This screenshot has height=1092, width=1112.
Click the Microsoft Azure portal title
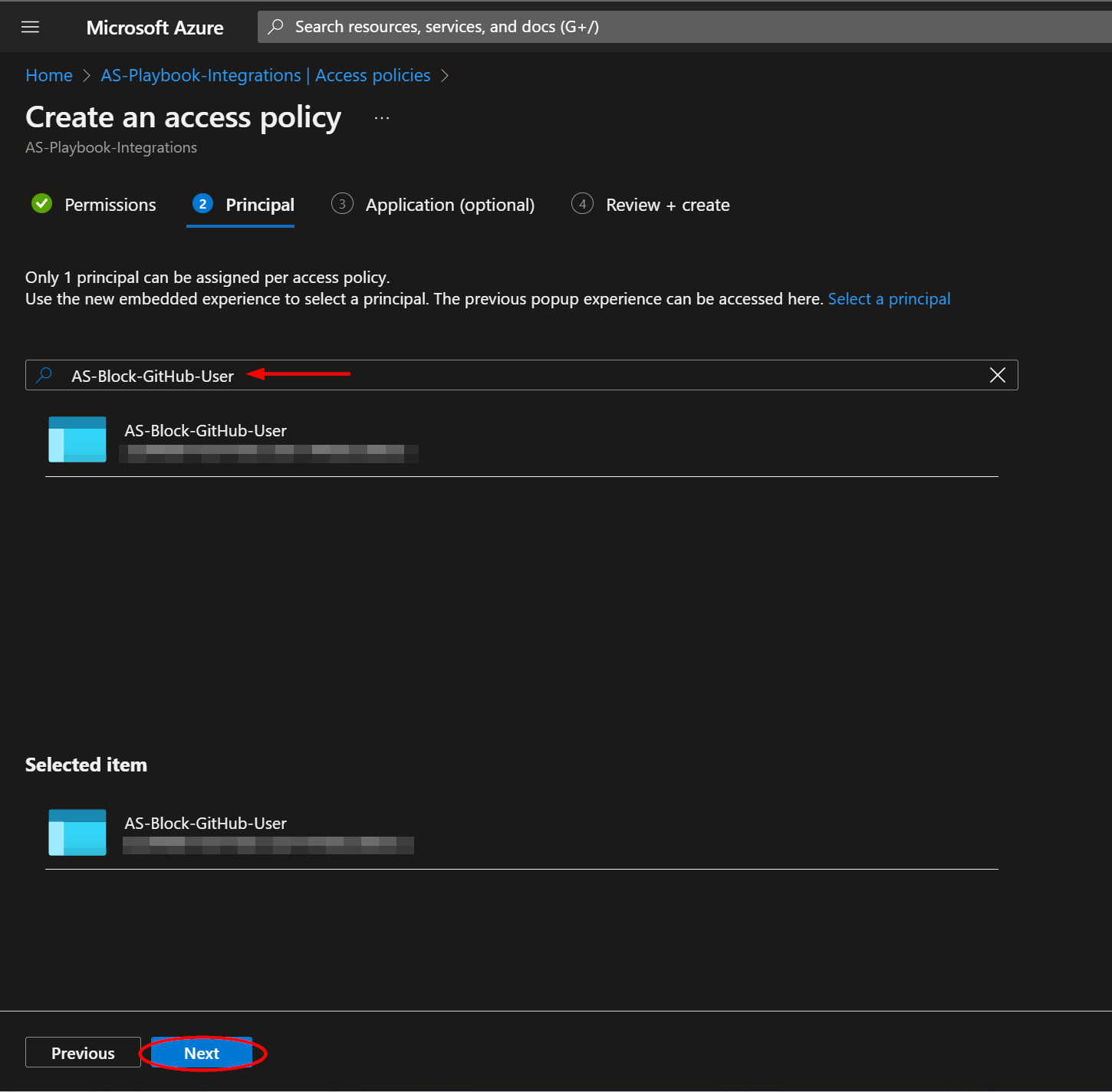pyautogui.click(x=155, y=28)
